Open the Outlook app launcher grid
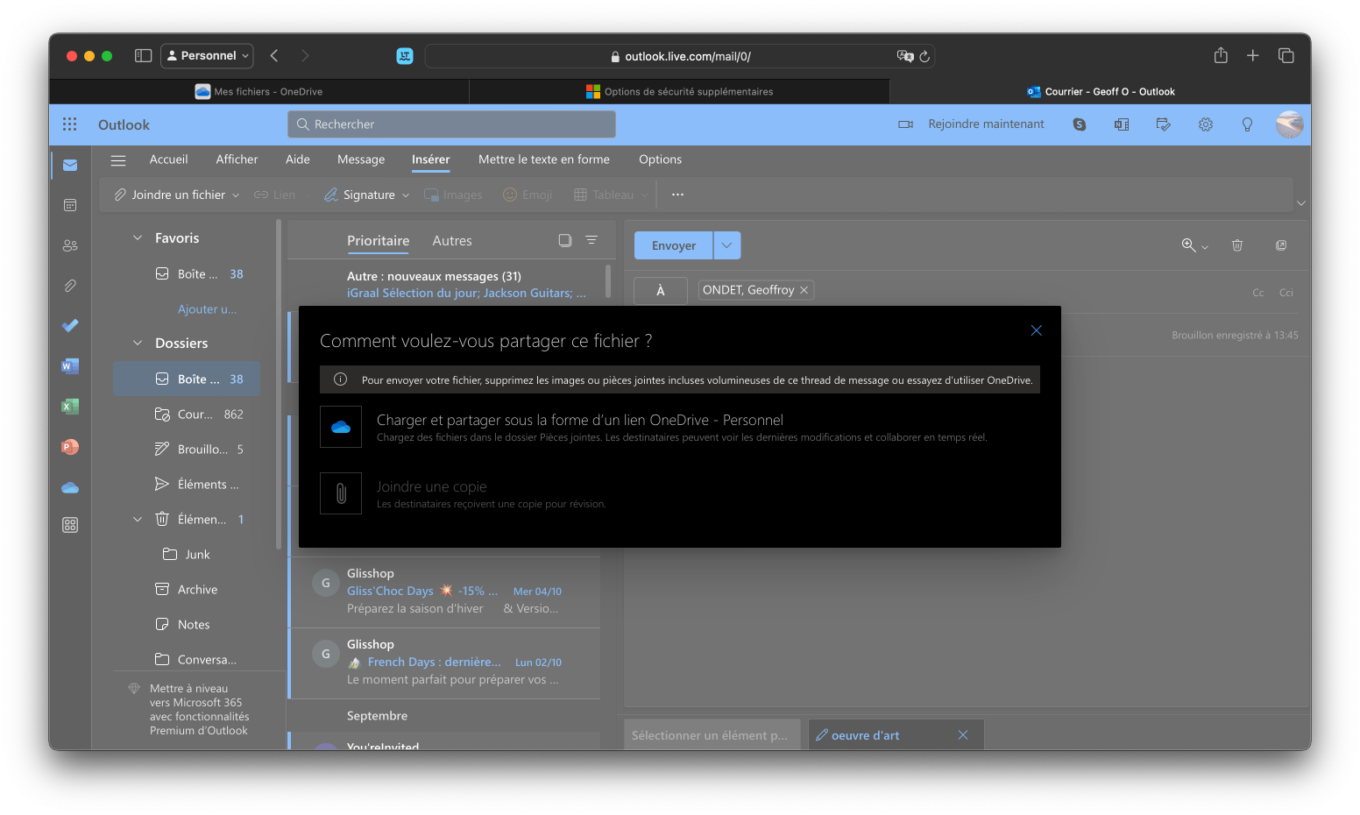Image resolution: width=1360 pixels, height=815 pixels. (x=70, y=124)
